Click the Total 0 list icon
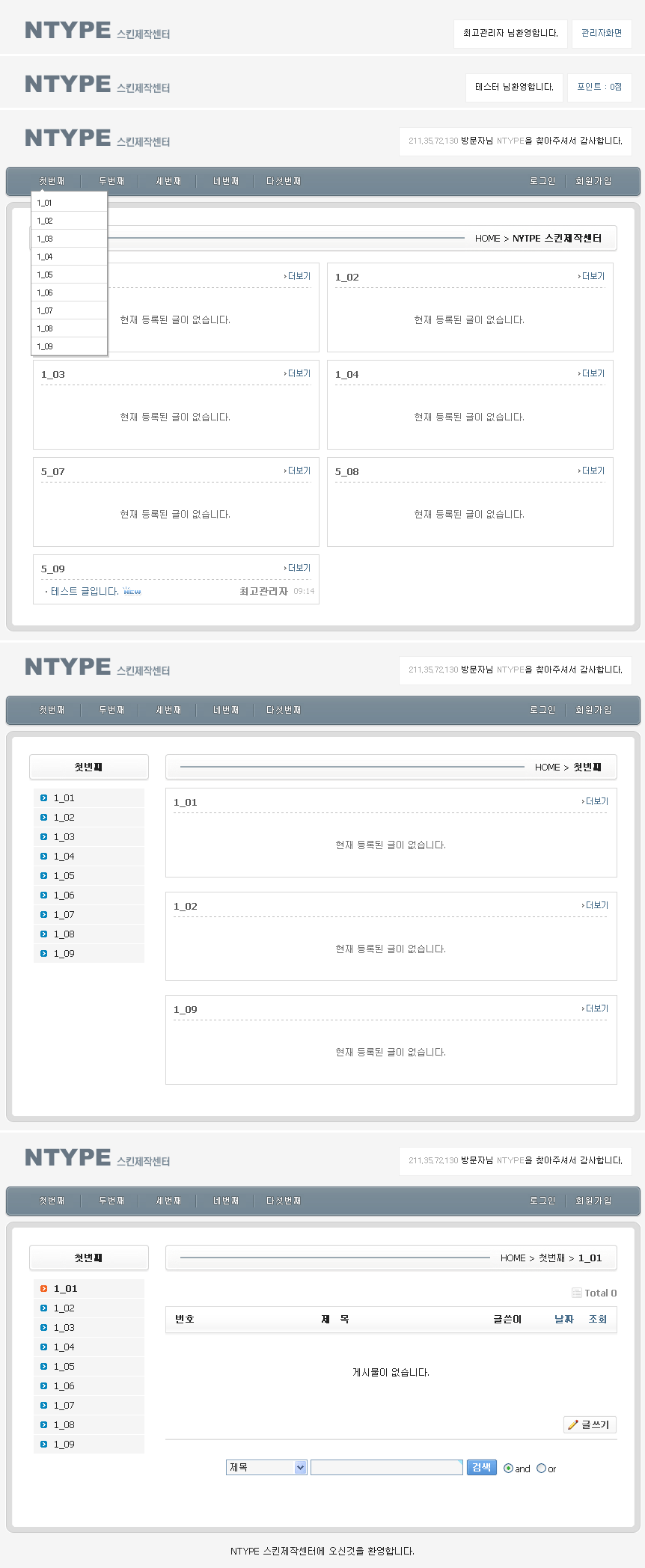 (576, 1293)
